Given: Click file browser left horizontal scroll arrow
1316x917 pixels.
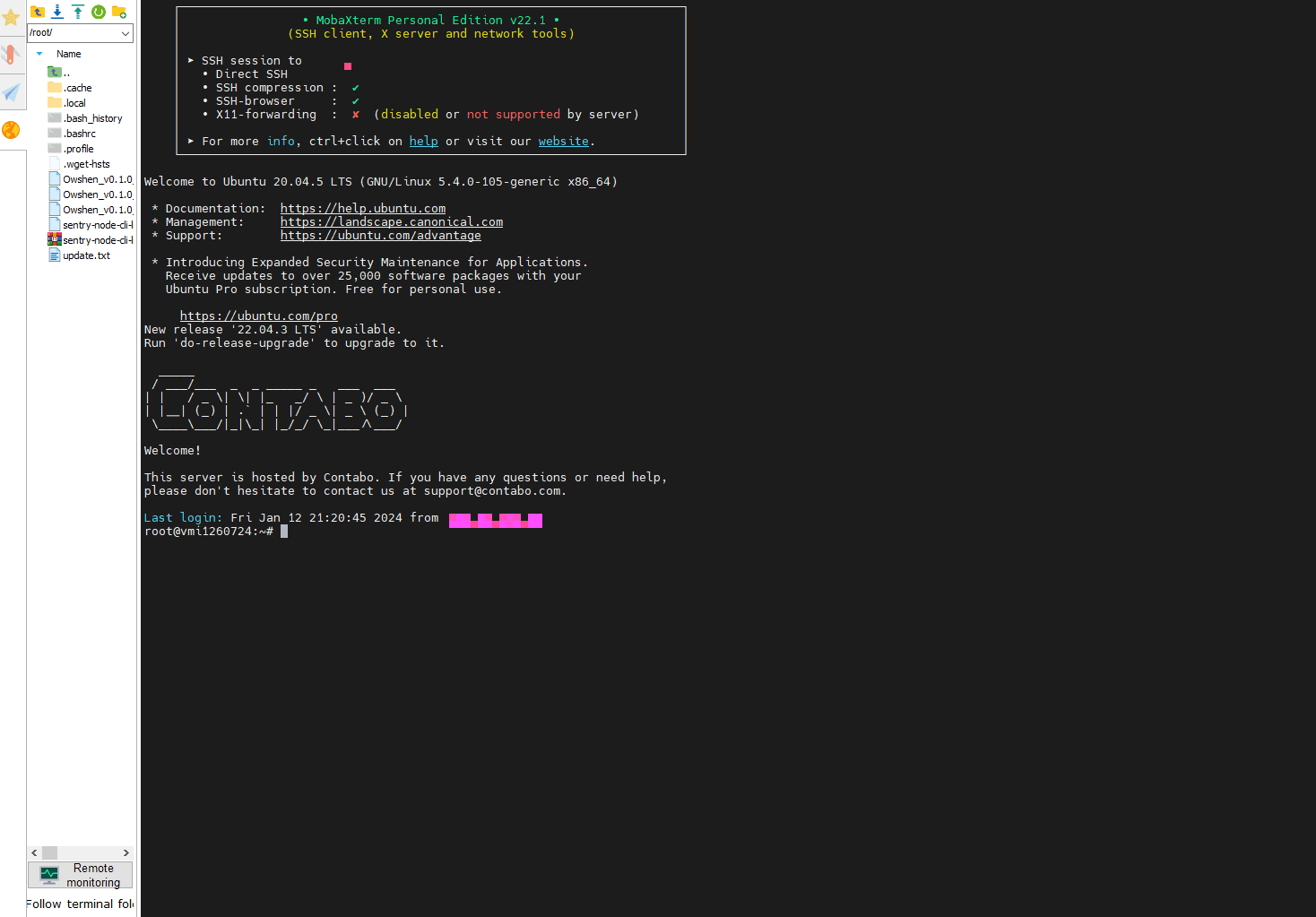Looking at the screenshot, I should tap(35, 853).
